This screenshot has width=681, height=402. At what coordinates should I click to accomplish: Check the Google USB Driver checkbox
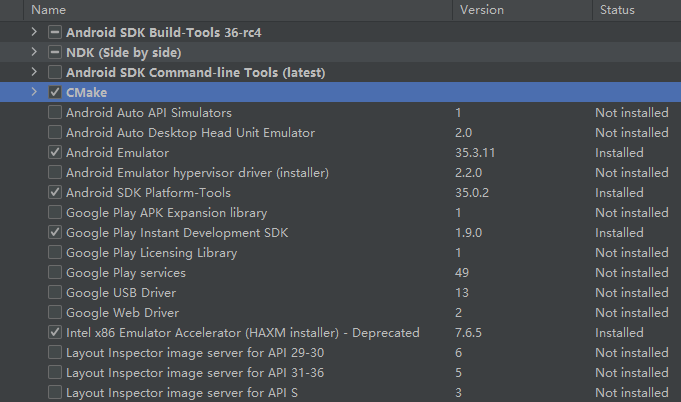pos(55,293)
